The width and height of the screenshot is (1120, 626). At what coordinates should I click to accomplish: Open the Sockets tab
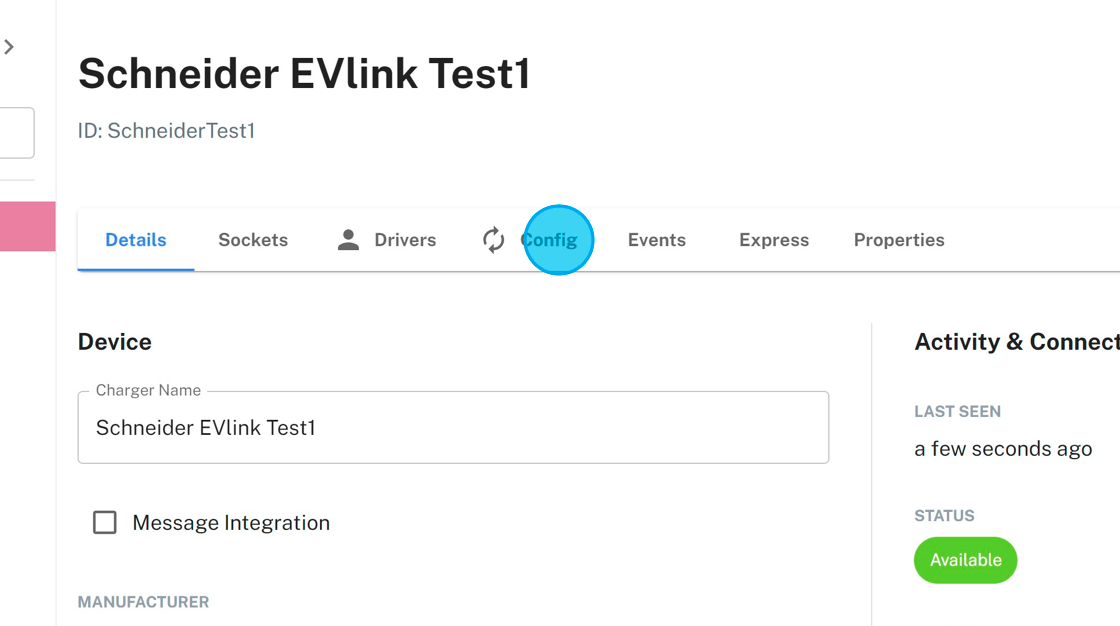coord(253,240)
